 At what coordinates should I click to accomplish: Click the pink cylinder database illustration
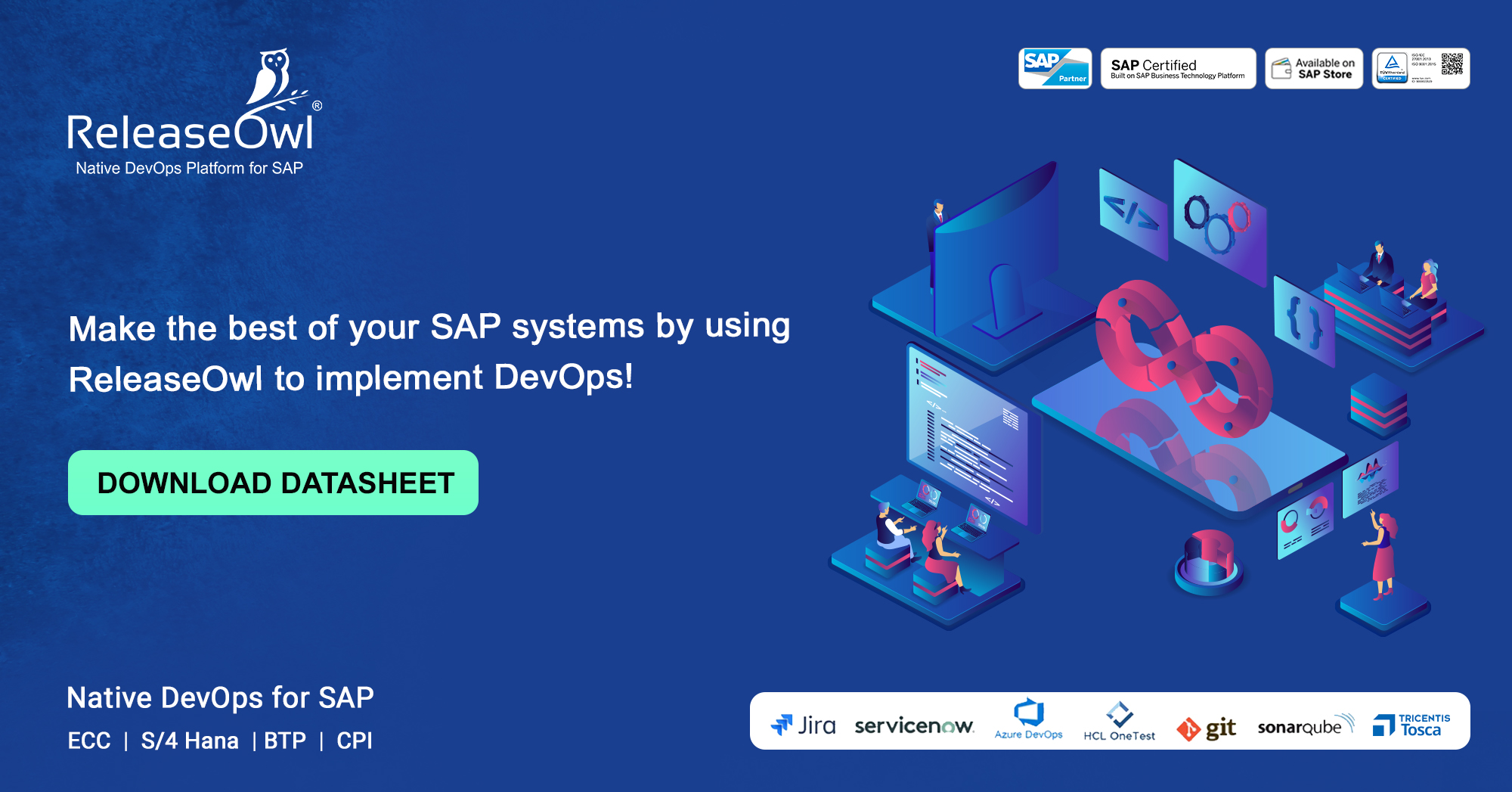point(1209,562)
